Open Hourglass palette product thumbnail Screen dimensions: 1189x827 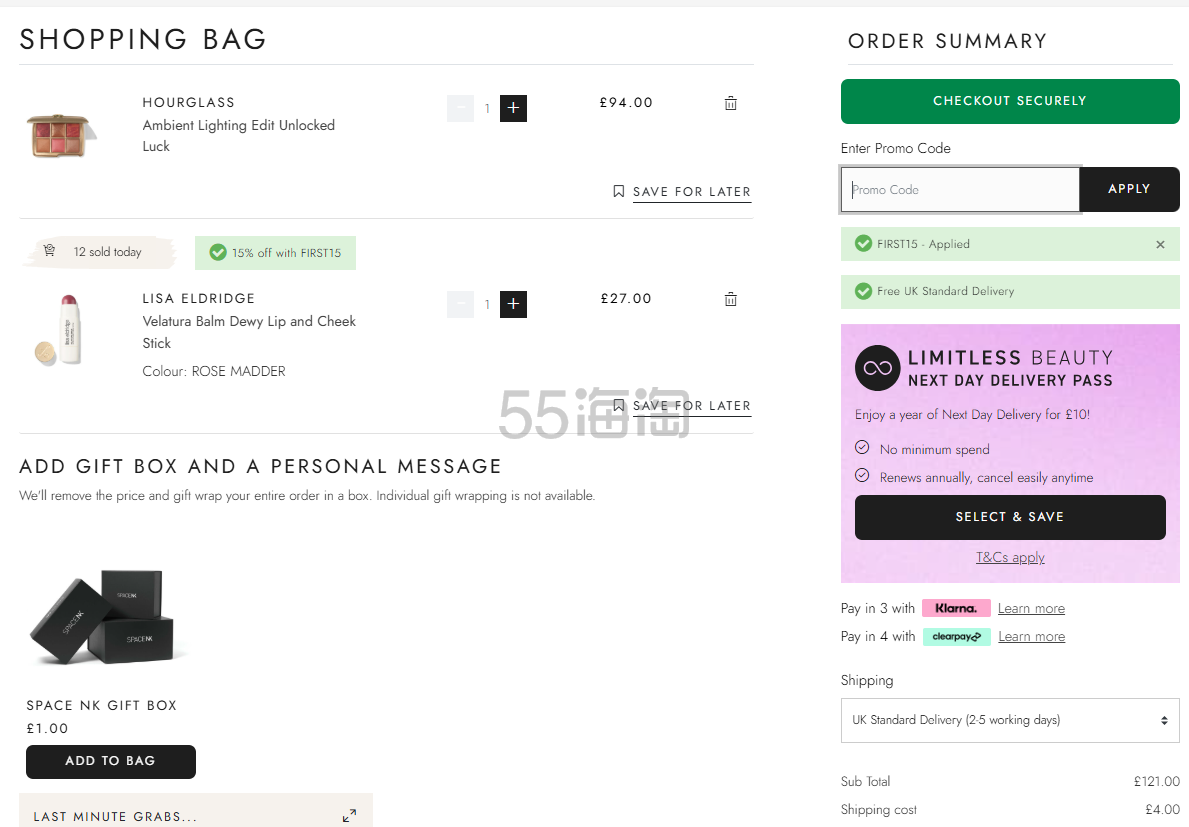[x=62, y=135]
